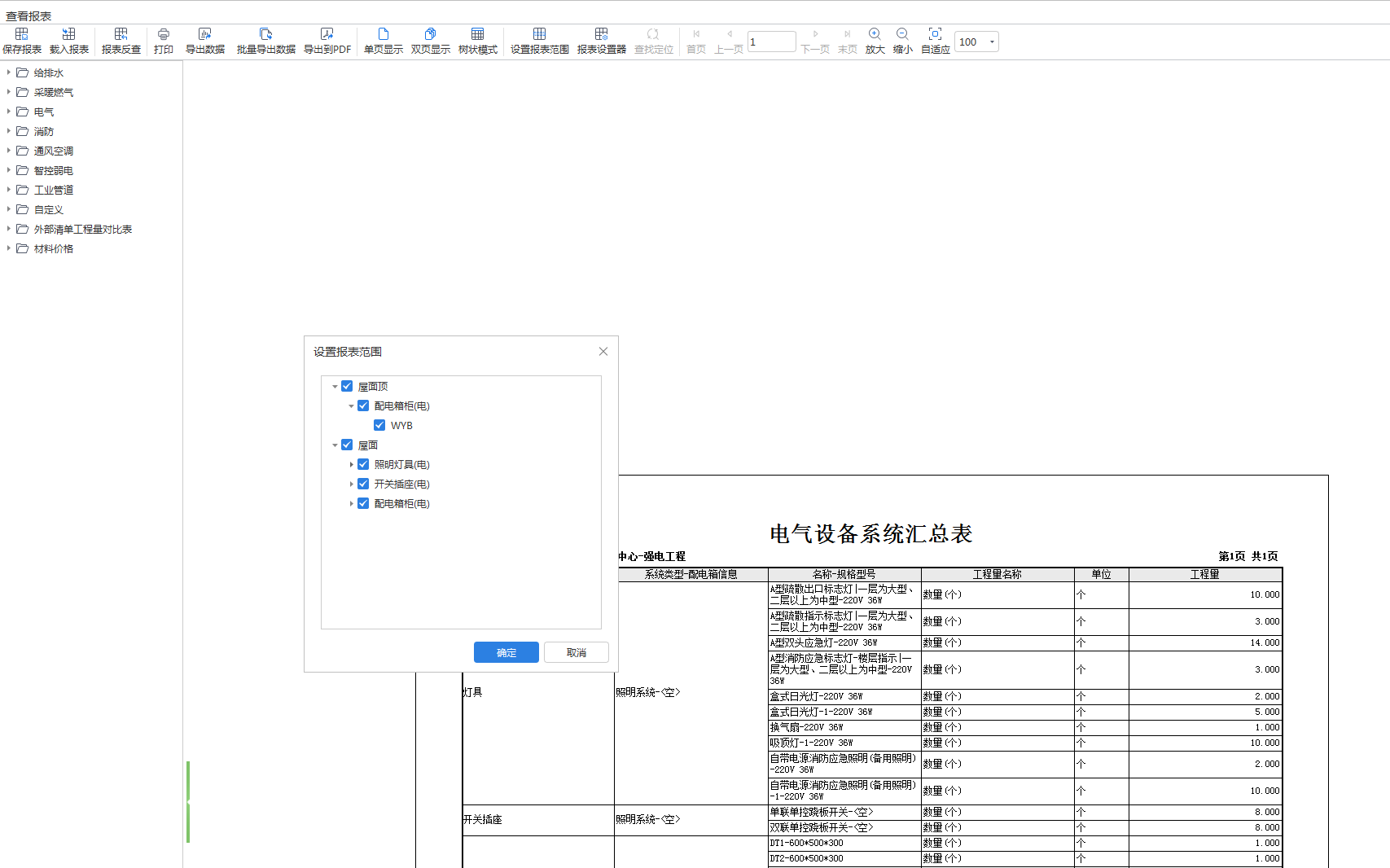The height and width of the screenshot is (868, 1390).
Task: Collapse 配电箱柜(电) node under 屋面顶
Action: (351, 406)
